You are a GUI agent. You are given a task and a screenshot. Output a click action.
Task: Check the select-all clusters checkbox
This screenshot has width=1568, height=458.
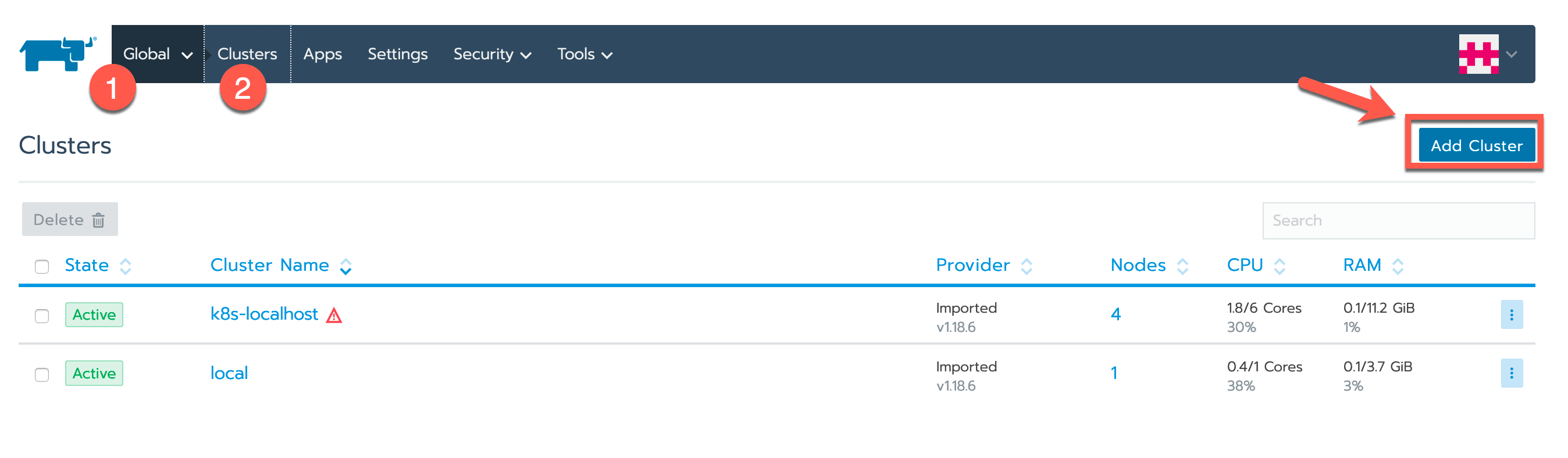click(x=42, y=266)
